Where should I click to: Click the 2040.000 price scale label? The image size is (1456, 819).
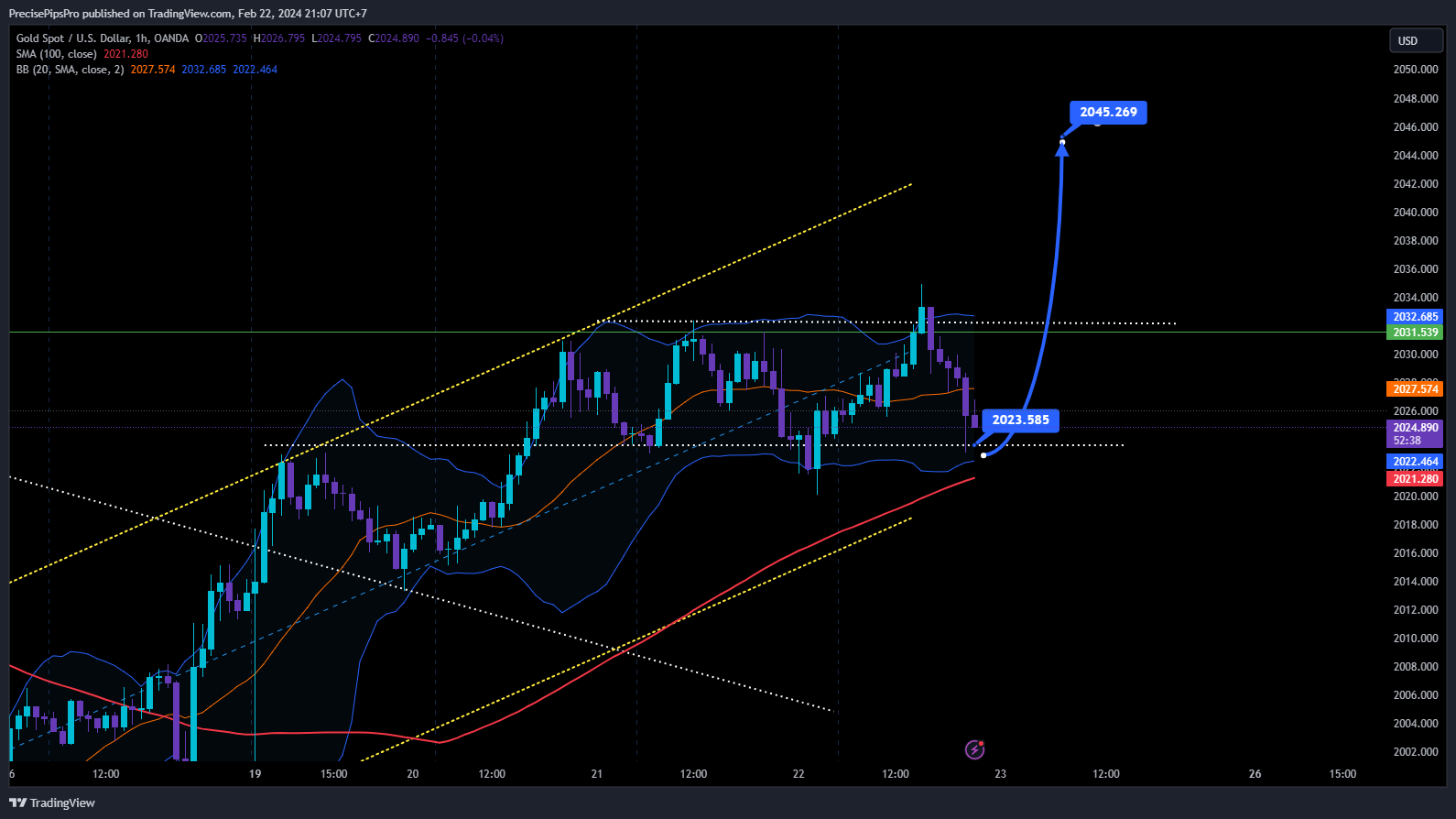pos(1416,212)
